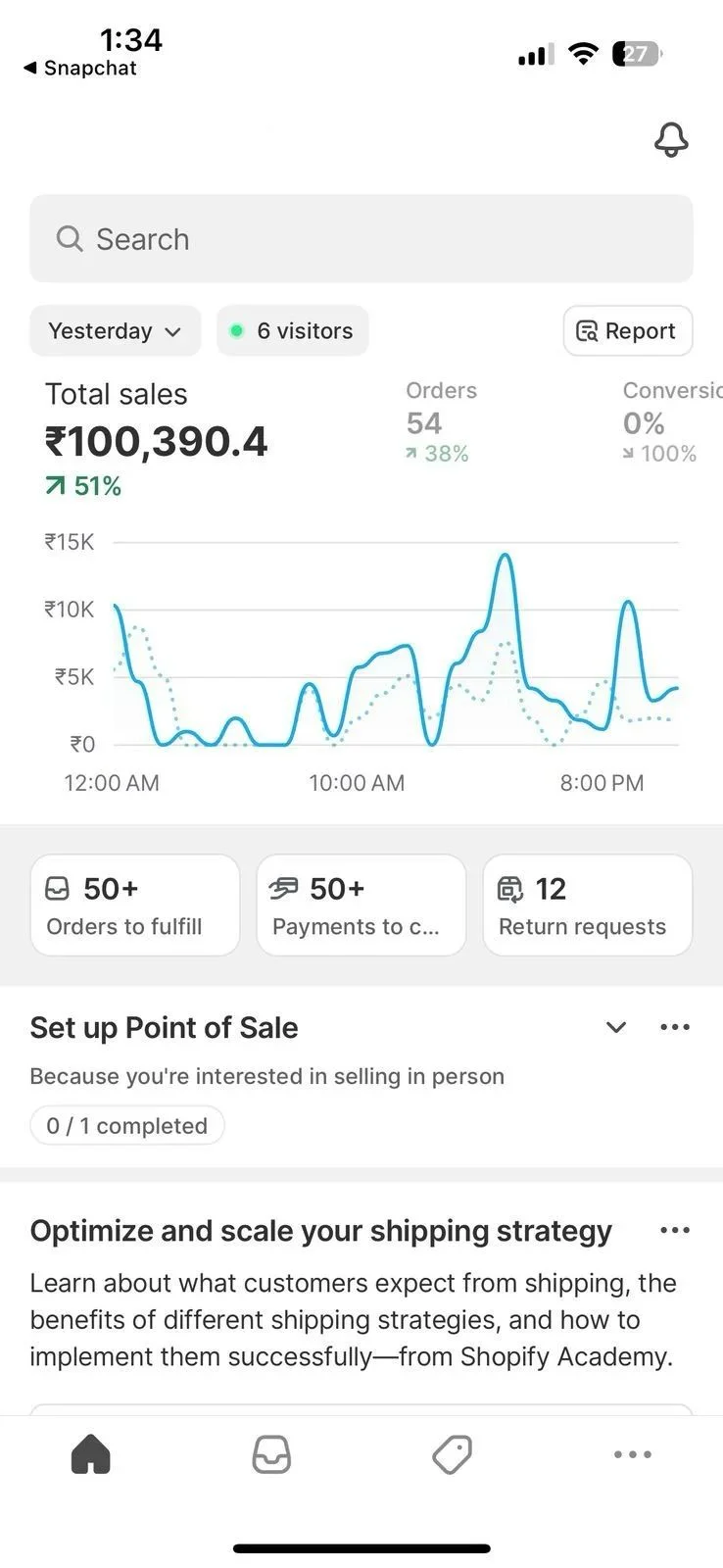Open shipping strategy card options menu
This screenshot has height=1568, width=723.
(x=675, y=1230)
